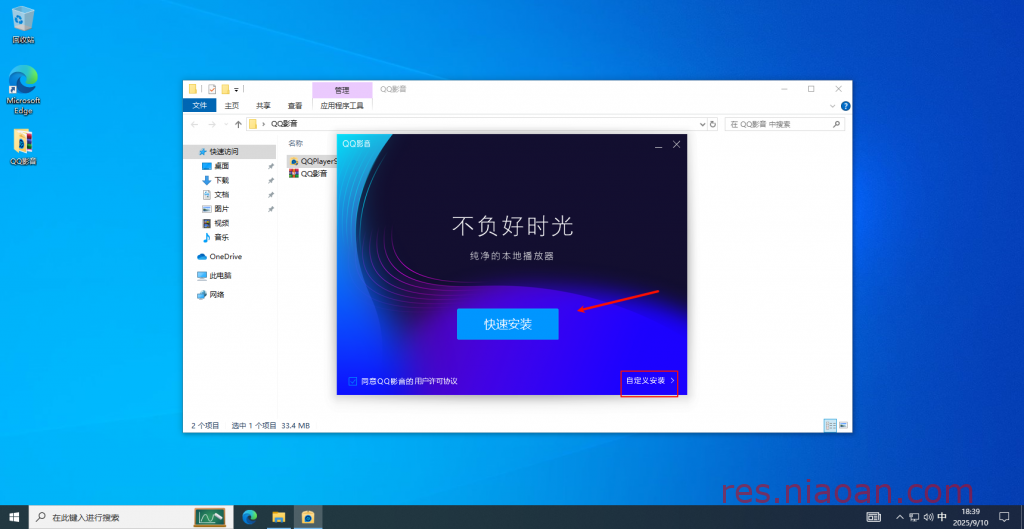Refresh the QQ影音 folder view

712,124
